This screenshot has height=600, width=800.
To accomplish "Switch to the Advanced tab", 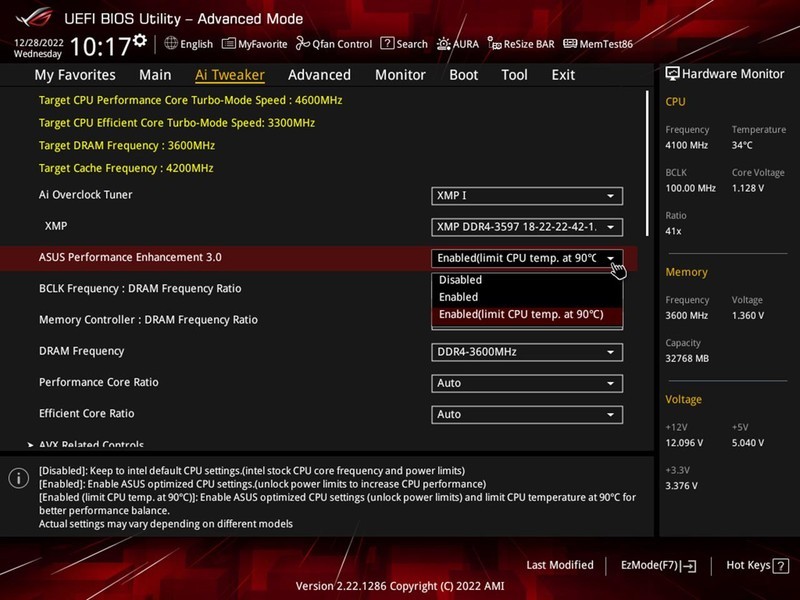I will (x=319, y=74).
